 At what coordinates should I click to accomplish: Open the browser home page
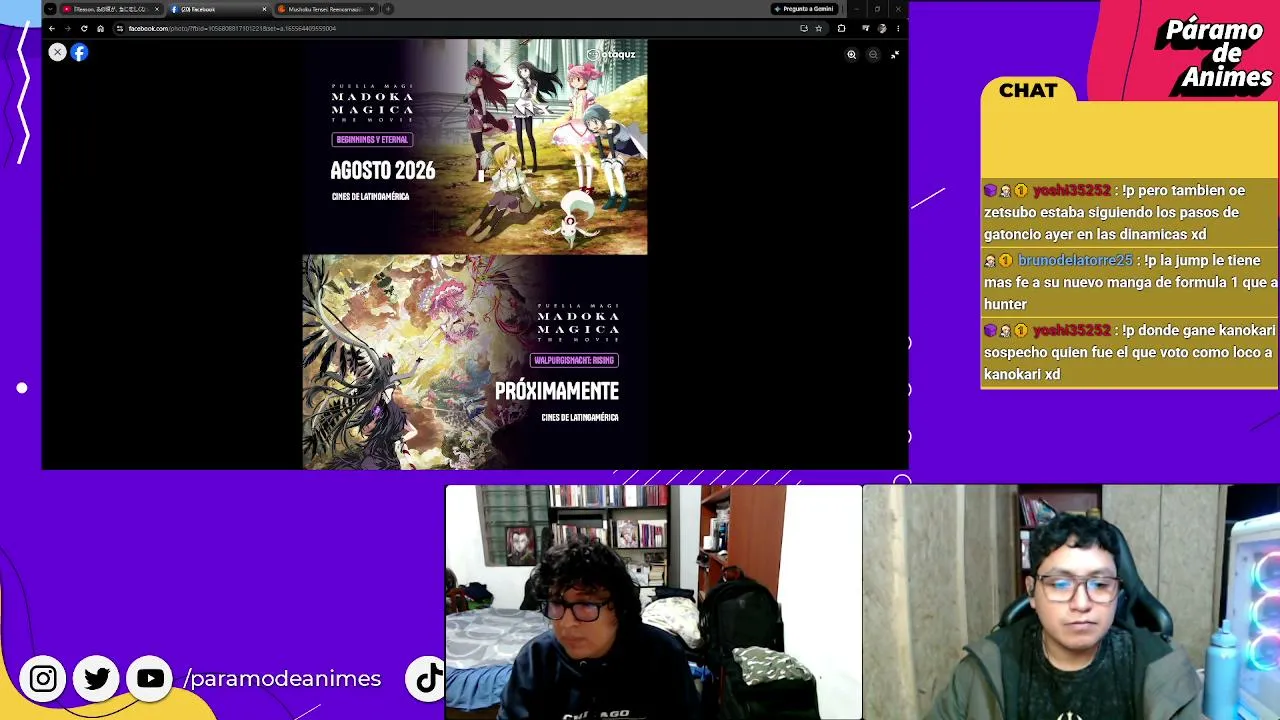[x=100, y=28]
